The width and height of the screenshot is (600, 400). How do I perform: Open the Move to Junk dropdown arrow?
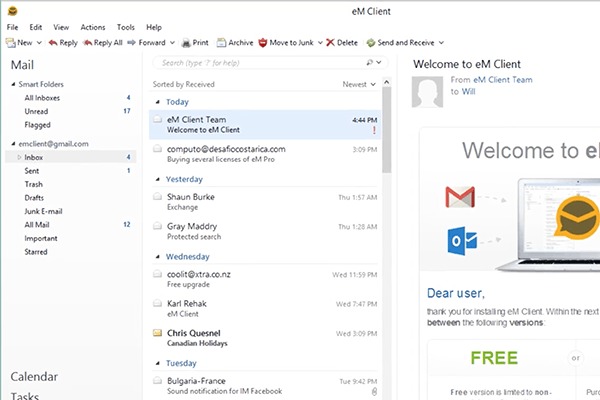tap(320, 43)
